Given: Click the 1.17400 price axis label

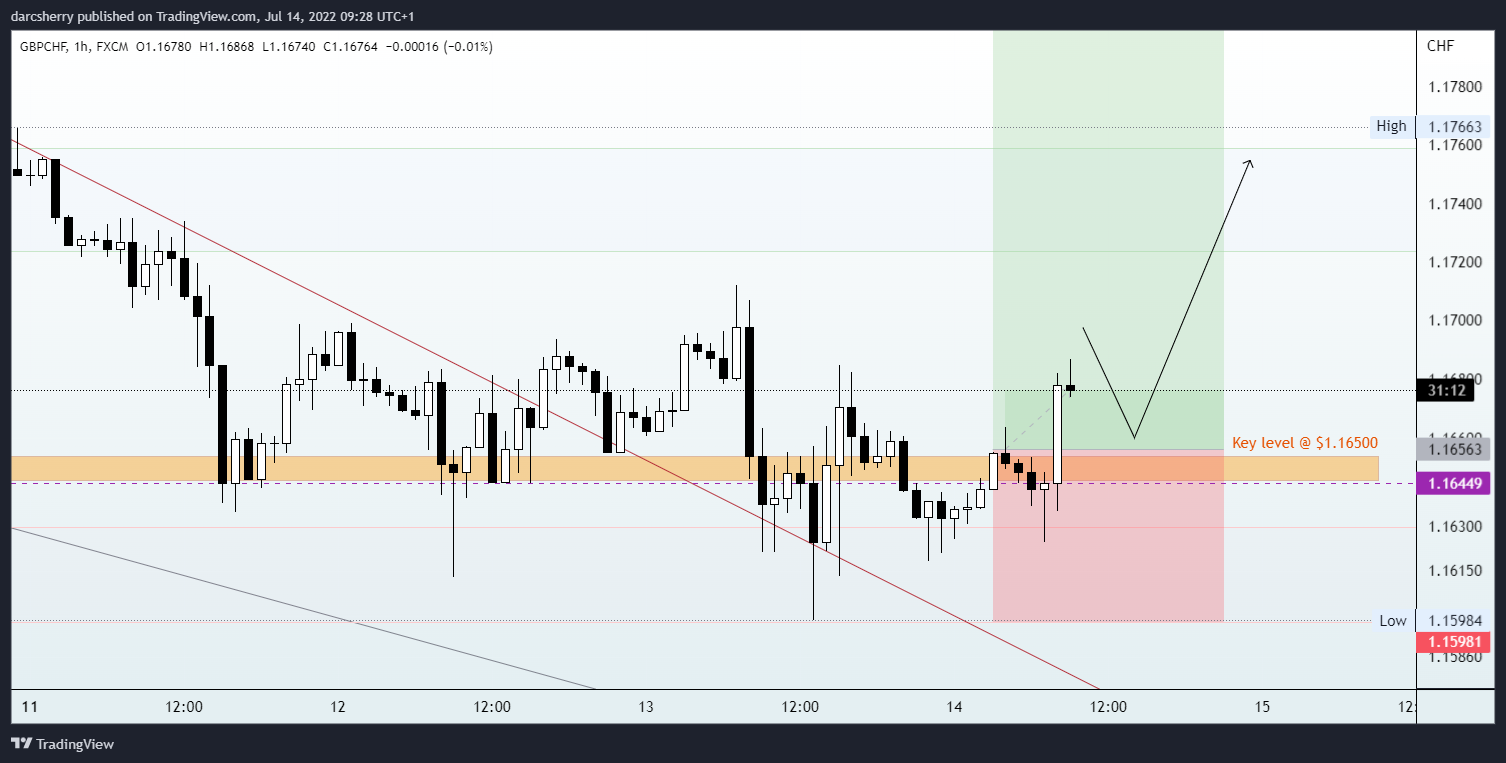Looking at the screenshot, I should point(1455,204).
